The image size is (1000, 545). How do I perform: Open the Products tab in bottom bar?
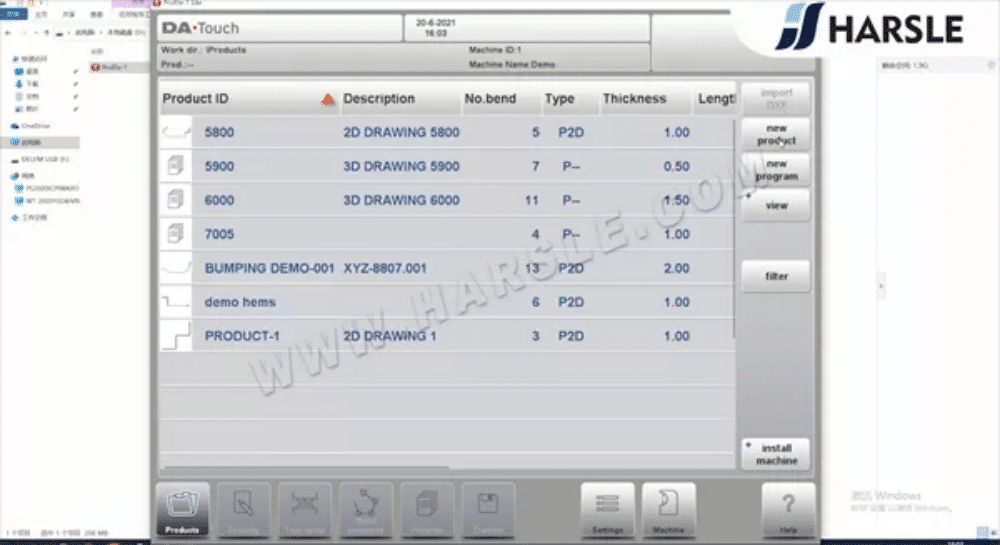coord(182,509)
